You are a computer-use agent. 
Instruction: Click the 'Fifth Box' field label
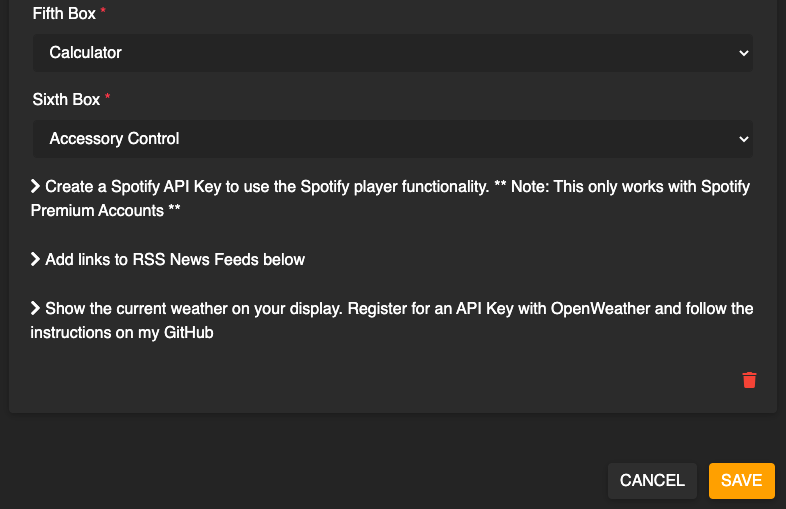tap(64, 14)
